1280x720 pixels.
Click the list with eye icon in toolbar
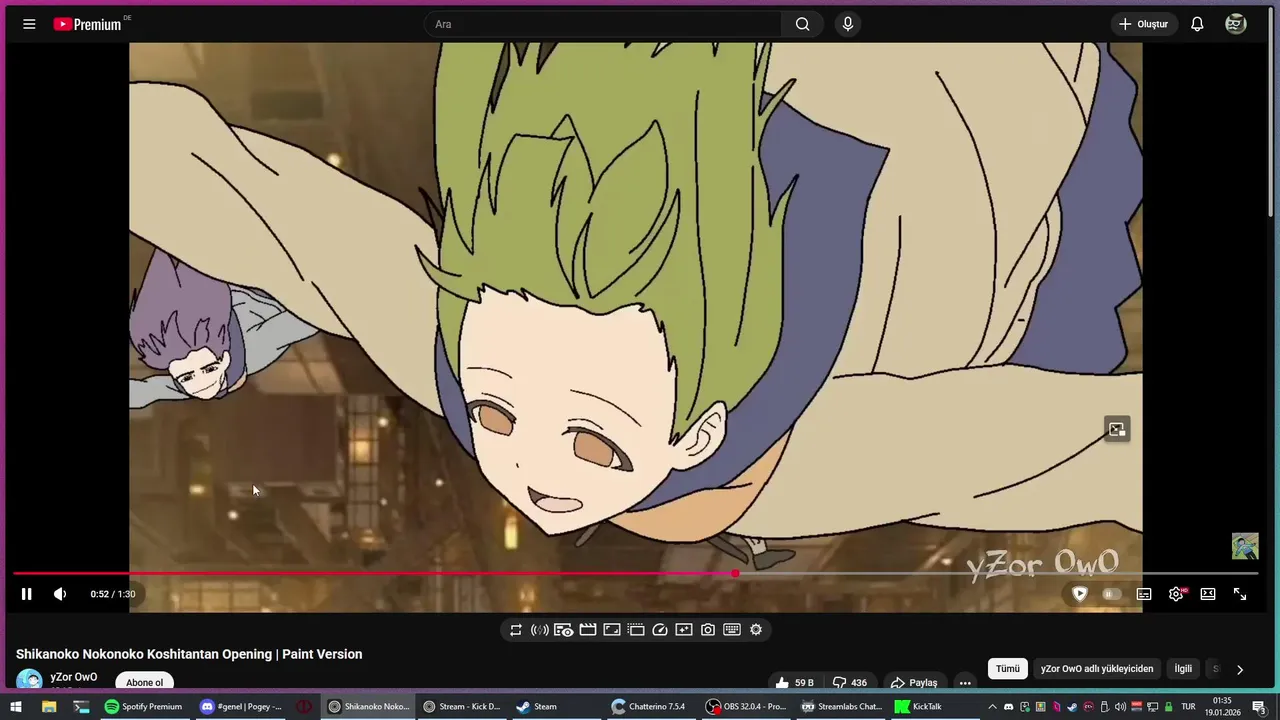[564, 630]
